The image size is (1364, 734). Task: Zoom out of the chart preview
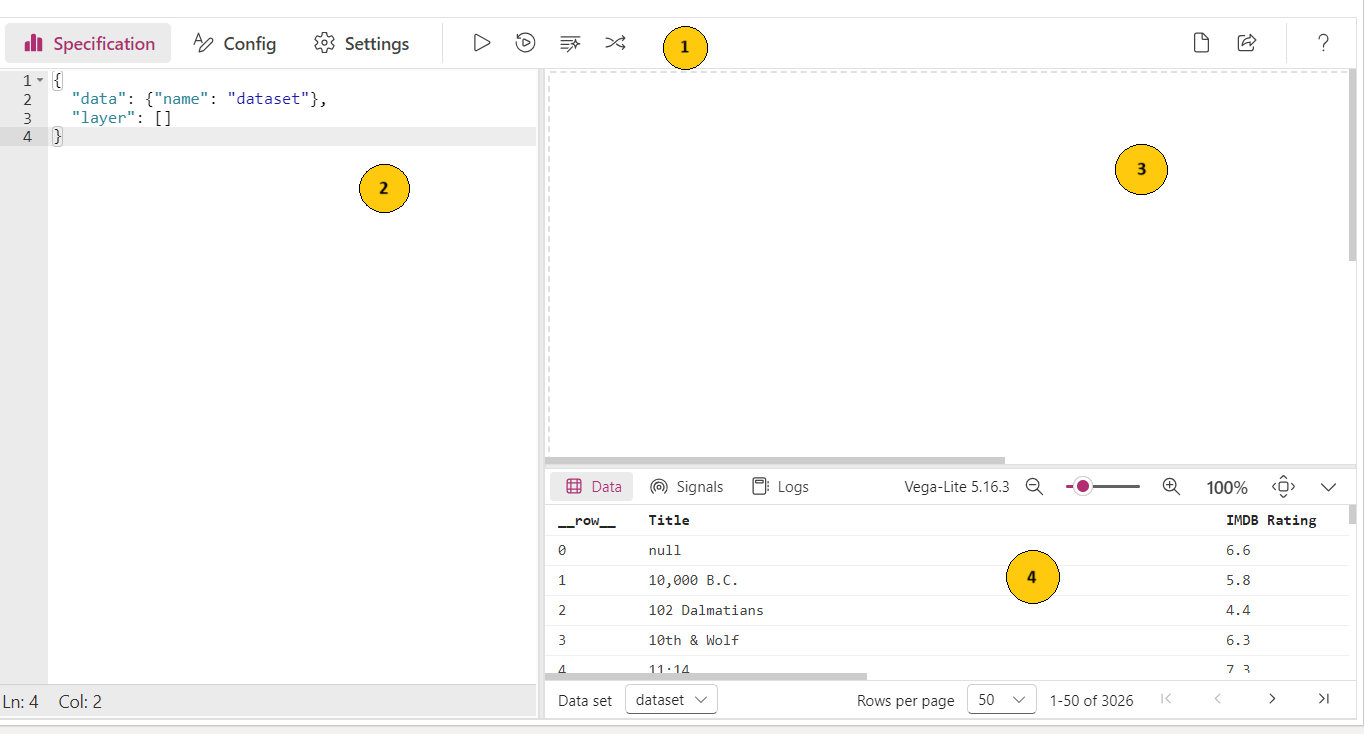1034,486
